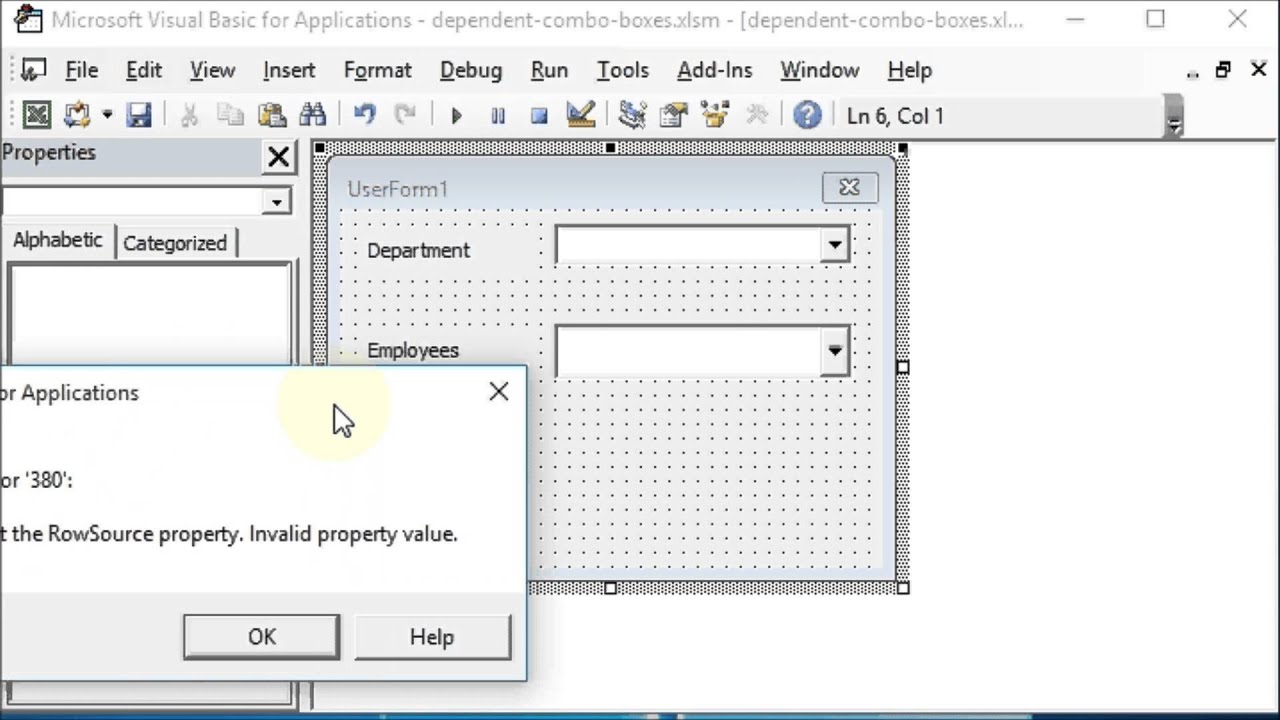This screenshot has height=720, width=1280.
Task: Open the Format menu
Action: [377, 70]
